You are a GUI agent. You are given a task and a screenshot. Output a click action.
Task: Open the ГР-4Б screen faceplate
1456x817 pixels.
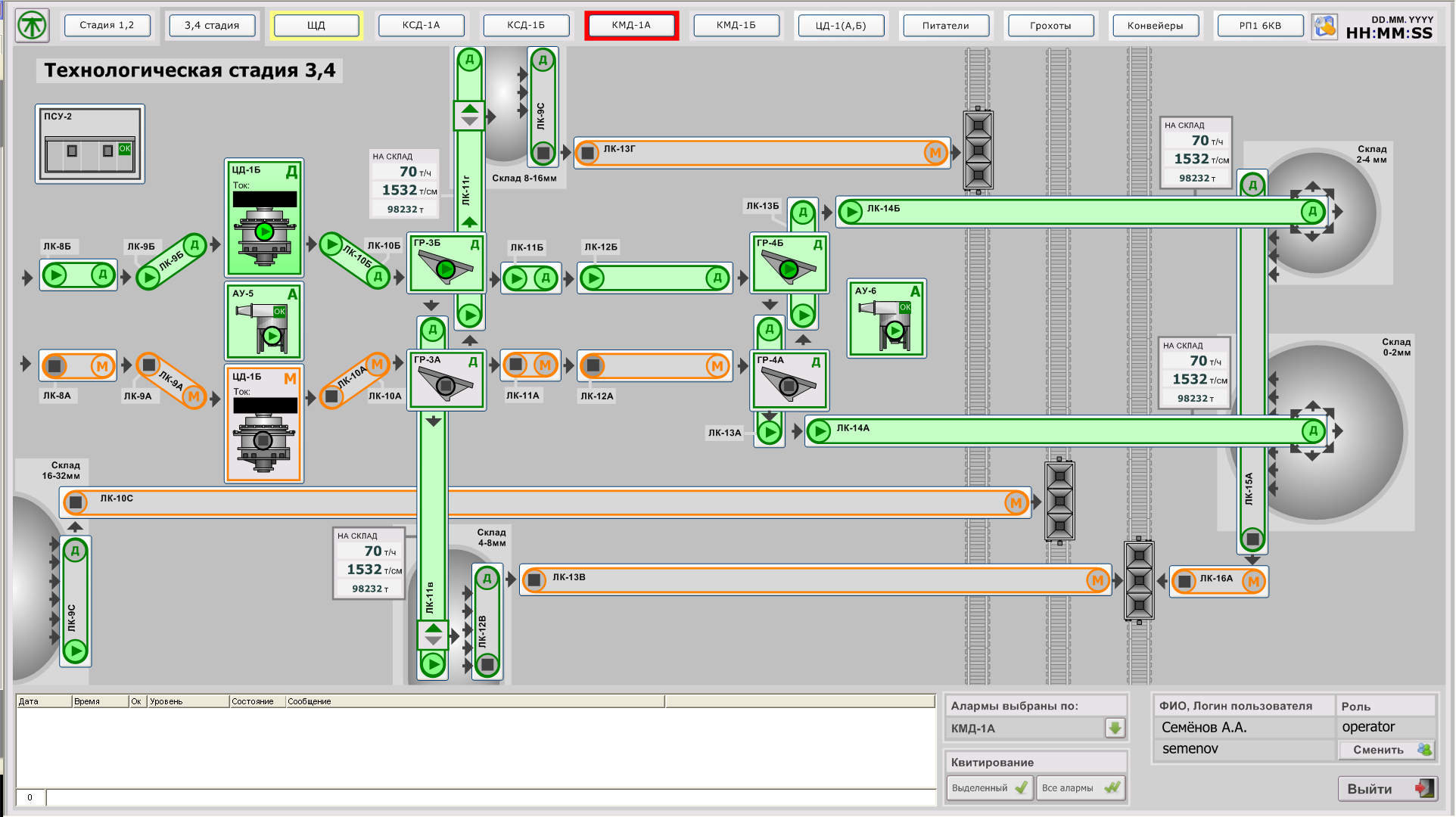point(790,263)
